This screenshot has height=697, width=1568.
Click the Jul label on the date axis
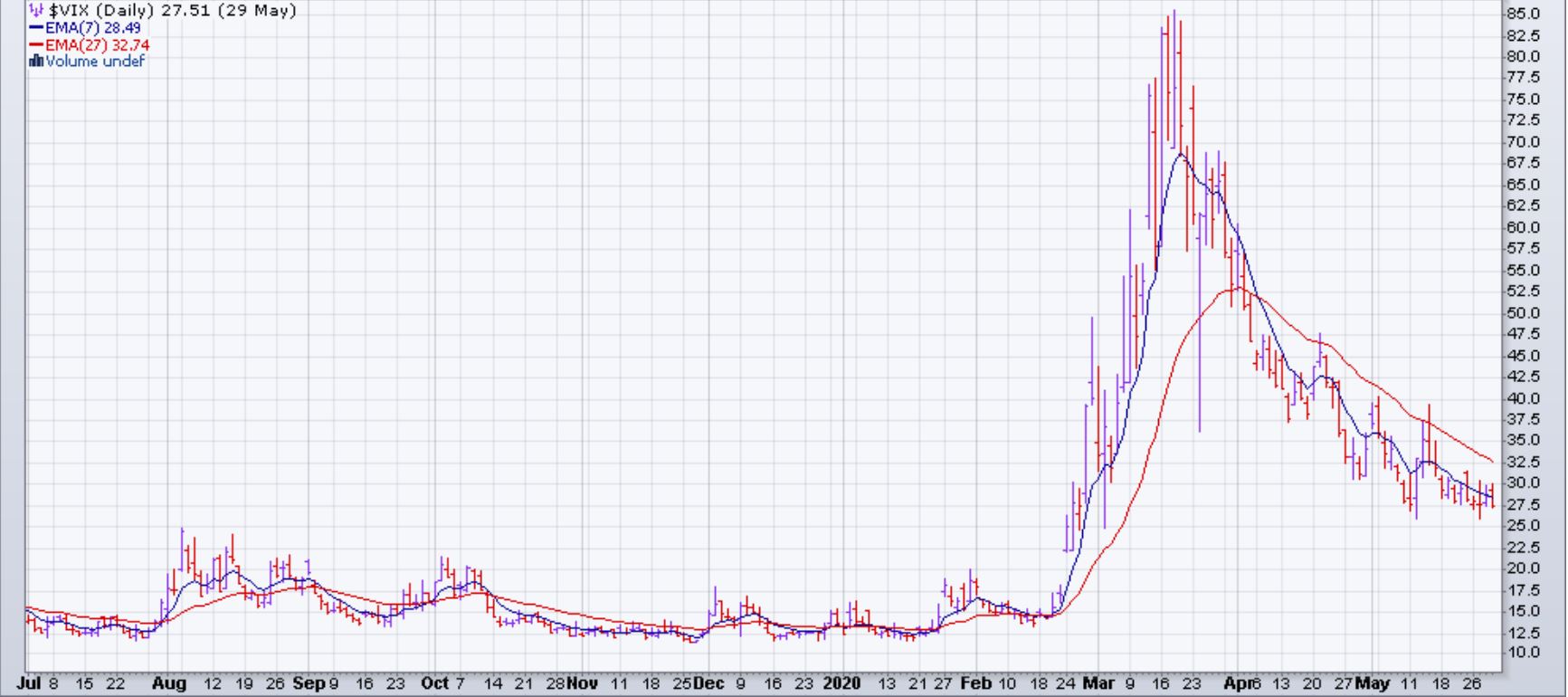28,683
